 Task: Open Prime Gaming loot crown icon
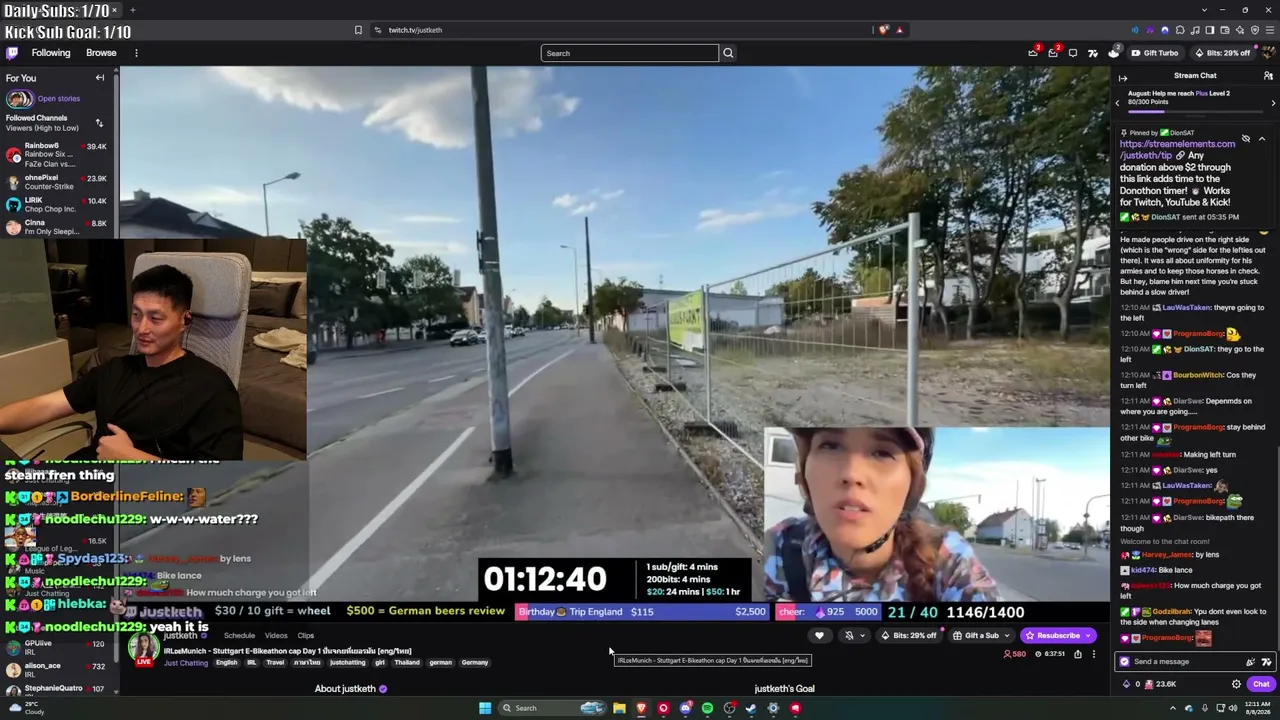tap(1033, 53)
